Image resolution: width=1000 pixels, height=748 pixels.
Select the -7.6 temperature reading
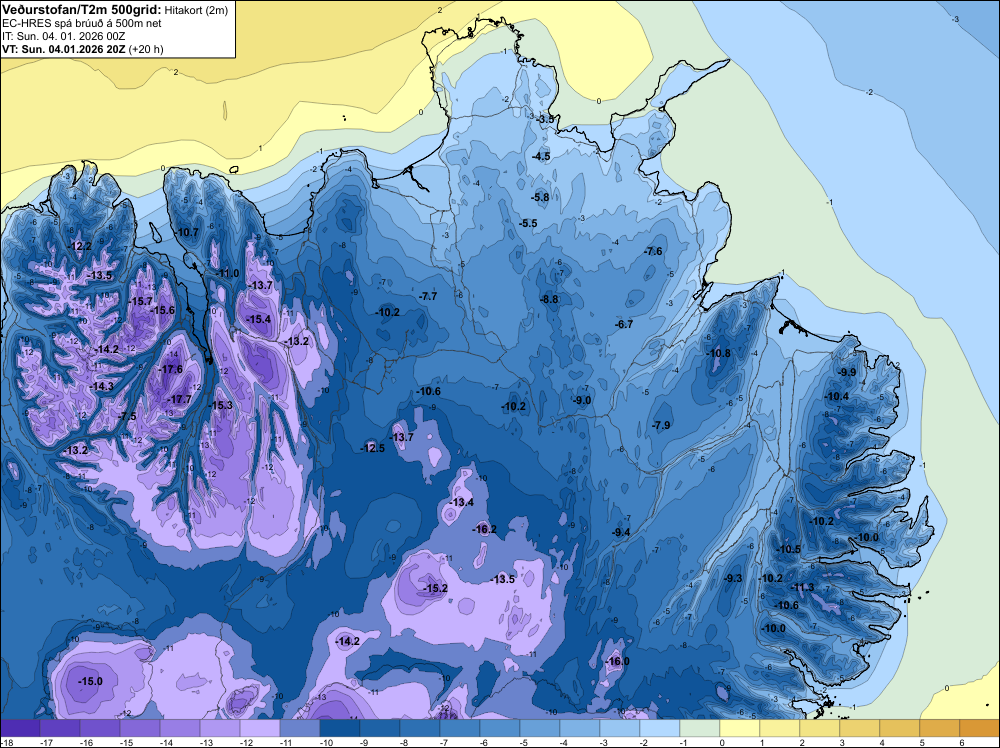pos(654,251)
